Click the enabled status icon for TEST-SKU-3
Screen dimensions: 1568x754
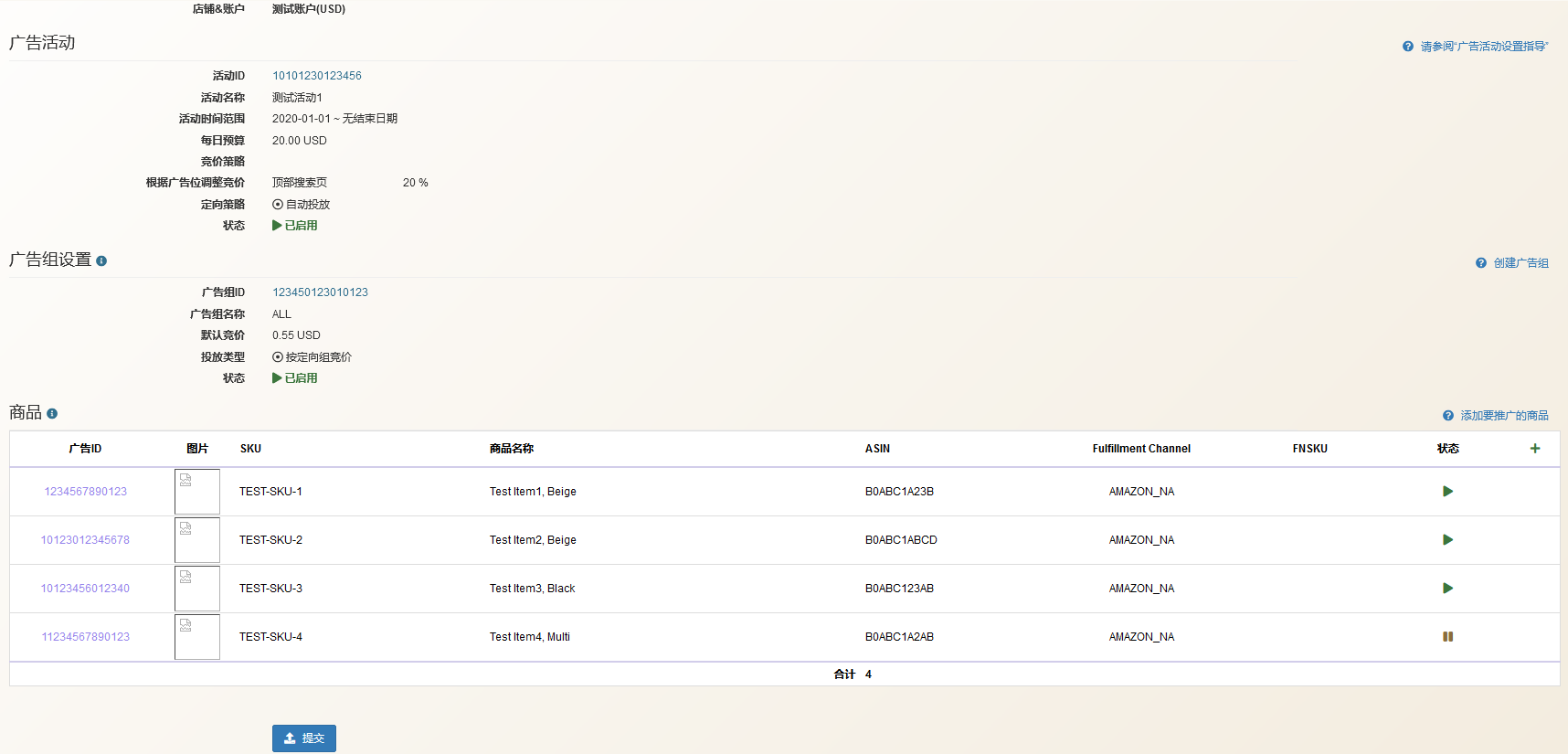click(1447, 589)
